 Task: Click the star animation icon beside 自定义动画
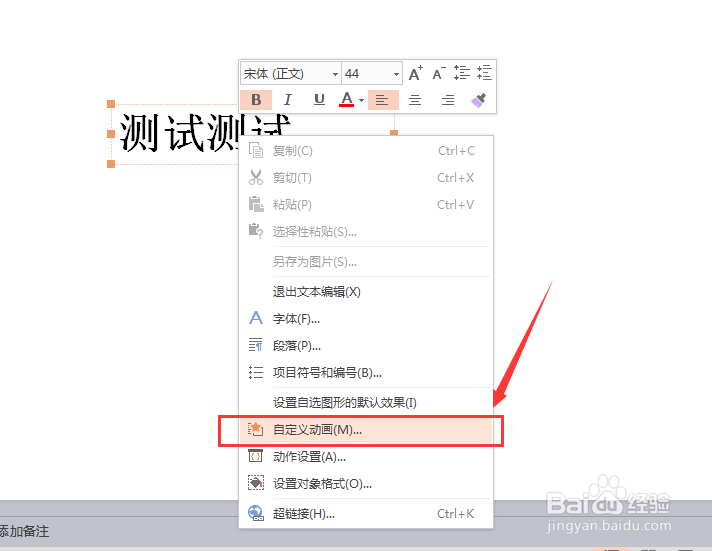coord(255,429)
